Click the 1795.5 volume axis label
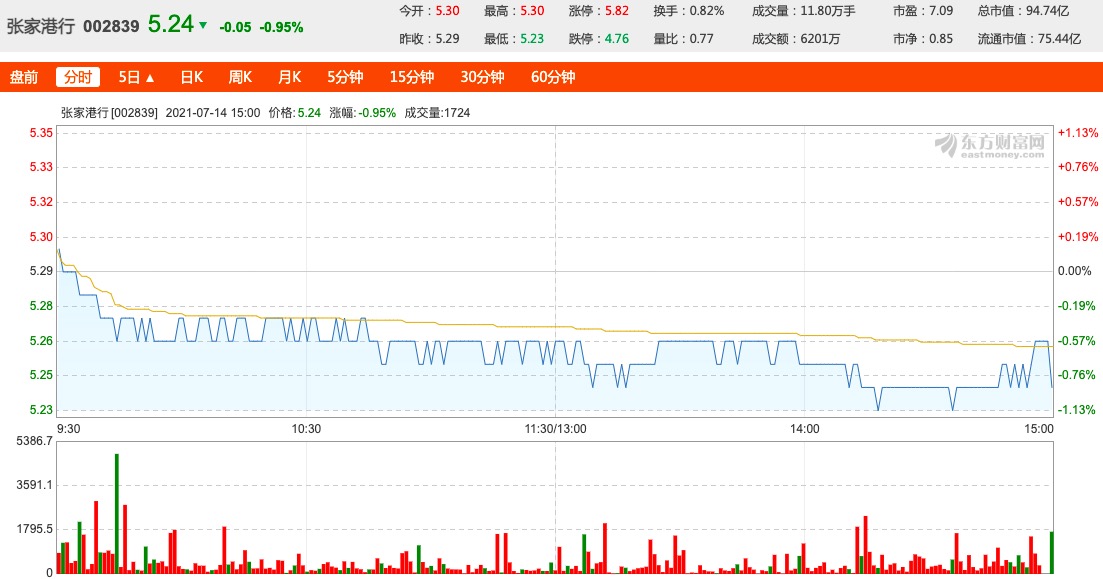The image size is (1103, 579). pos(34,529)
